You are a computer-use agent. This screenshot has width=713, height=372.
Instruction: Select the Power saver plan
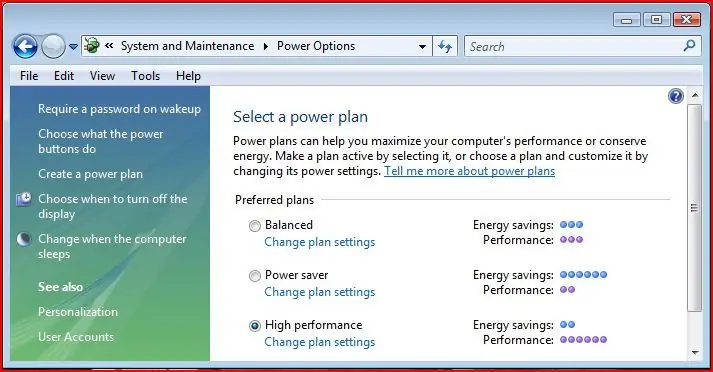pyautogui.click(x=255, y=276)
